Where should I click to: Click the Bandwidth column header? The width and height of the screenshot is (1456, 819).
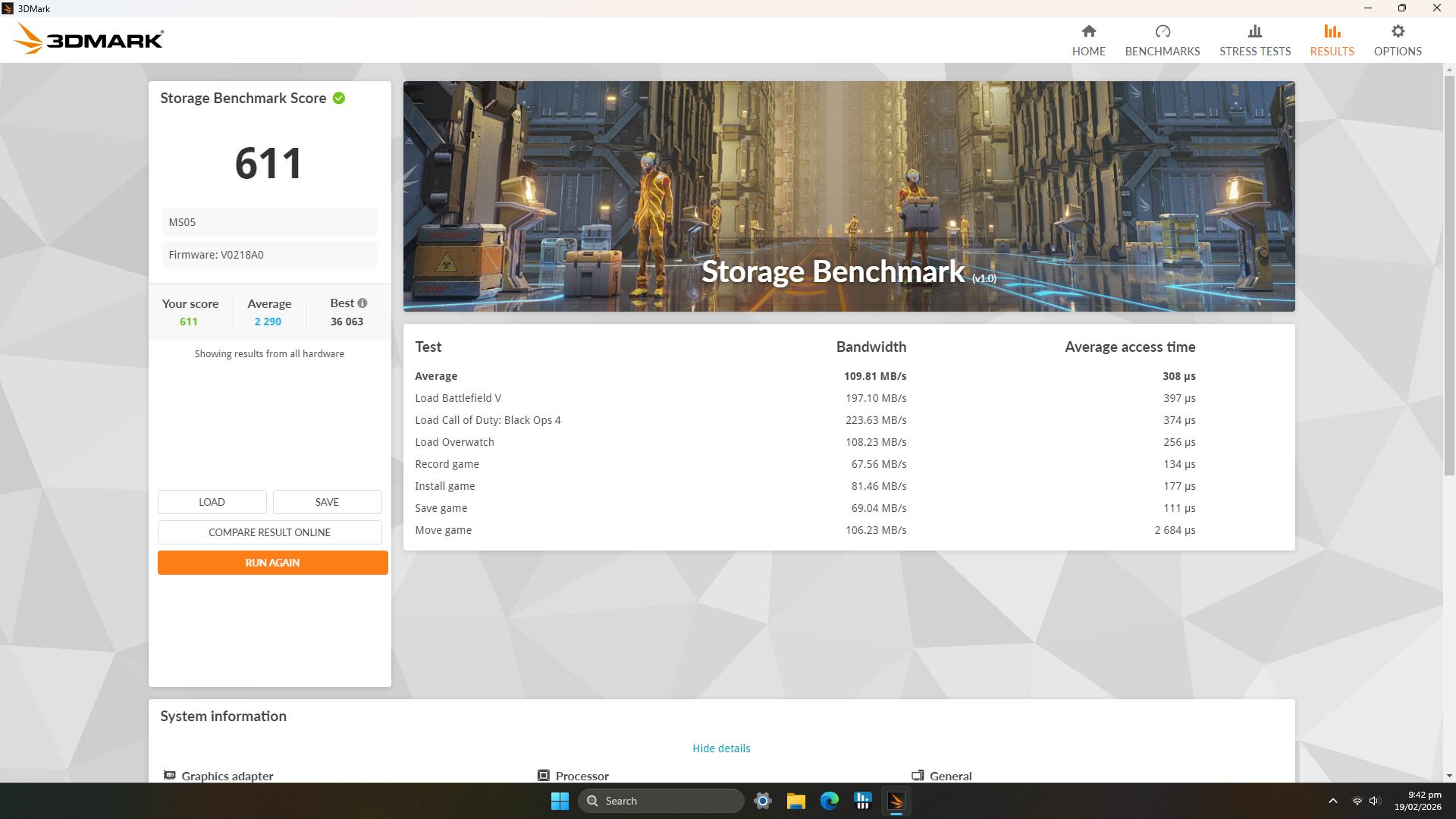871,347
